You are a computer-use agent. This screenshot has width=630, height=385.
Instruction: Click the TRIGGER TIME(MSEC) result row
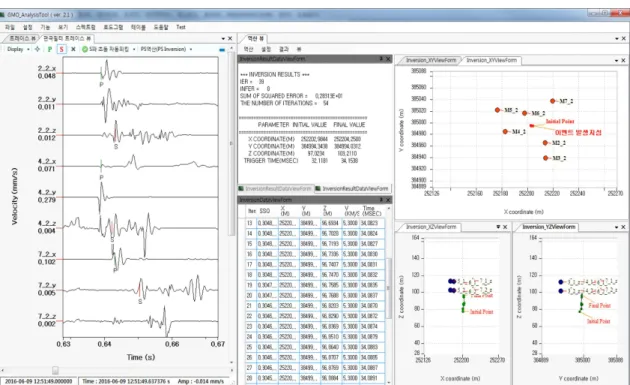(301, 161)
